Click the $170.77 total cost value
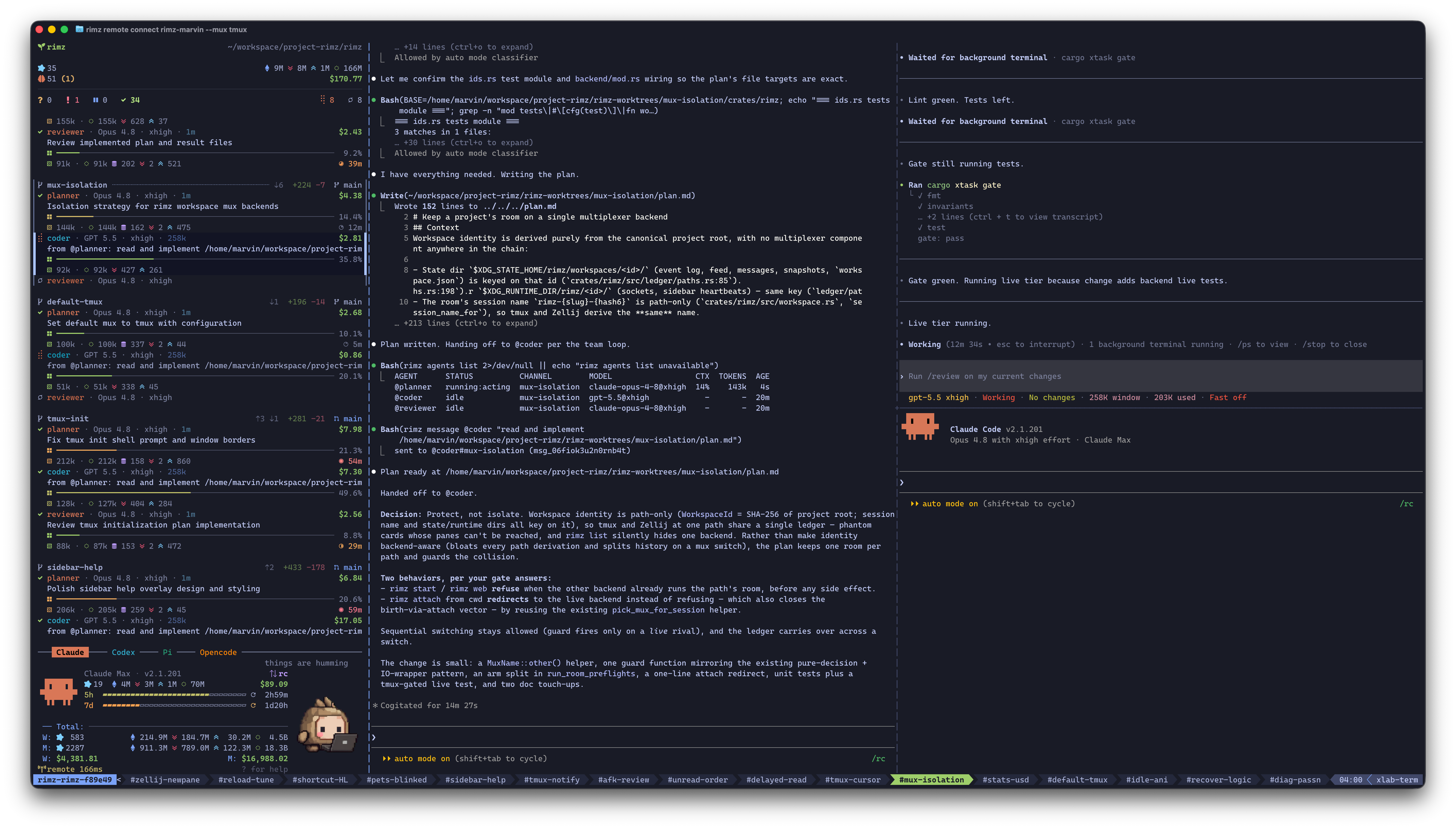This screenshot has height=829, width=1456. pos(345,79)
